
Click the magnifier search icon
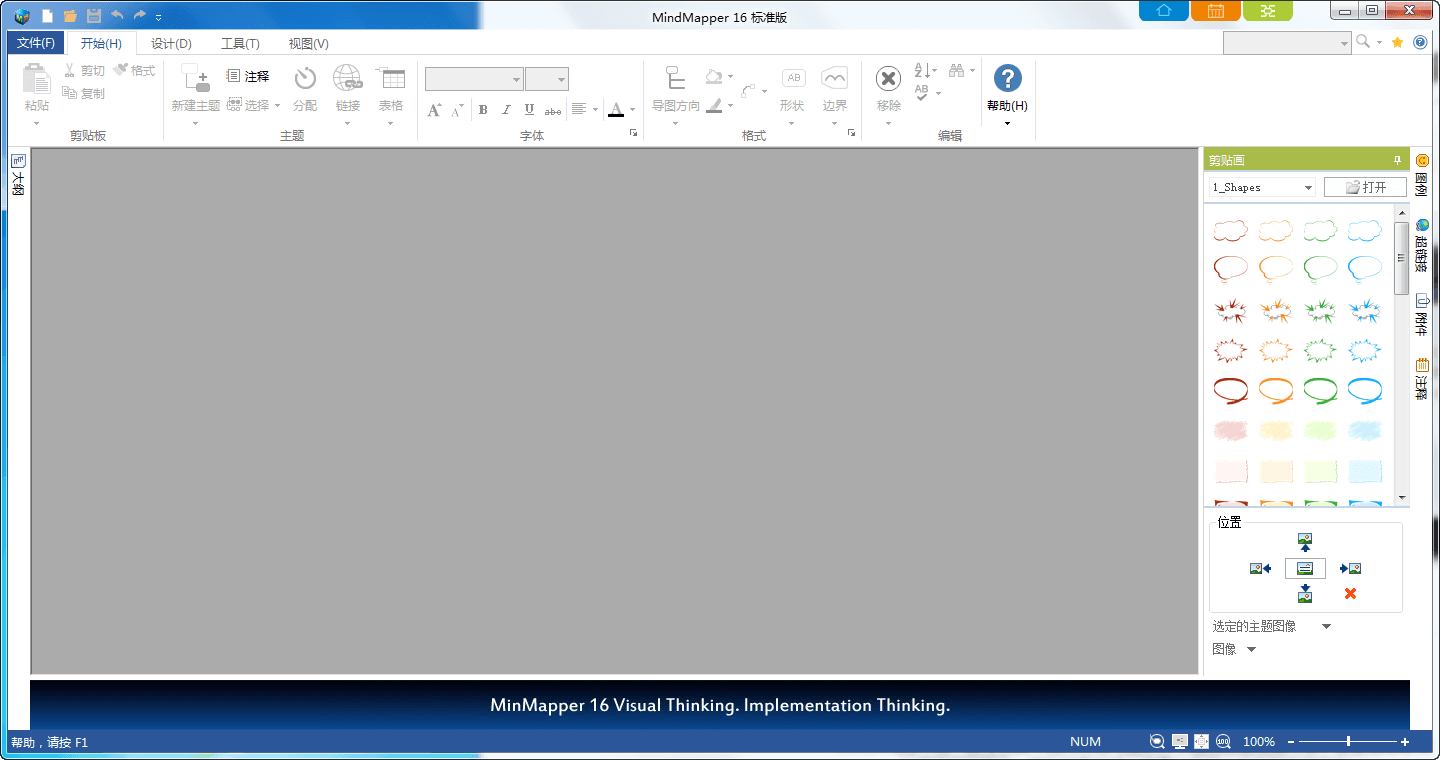[x=1362, y=42]
